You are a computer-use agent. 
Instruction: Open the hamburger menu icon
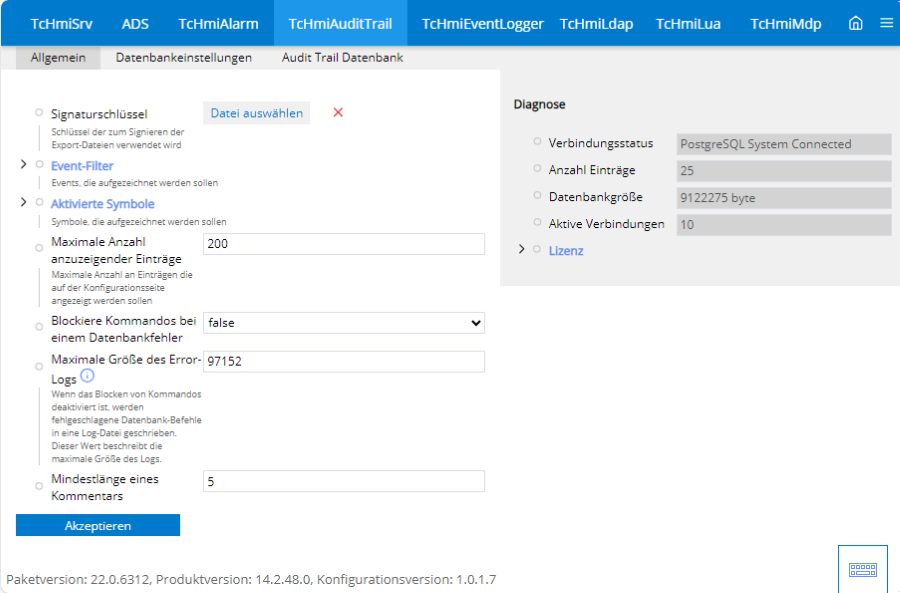886,23
